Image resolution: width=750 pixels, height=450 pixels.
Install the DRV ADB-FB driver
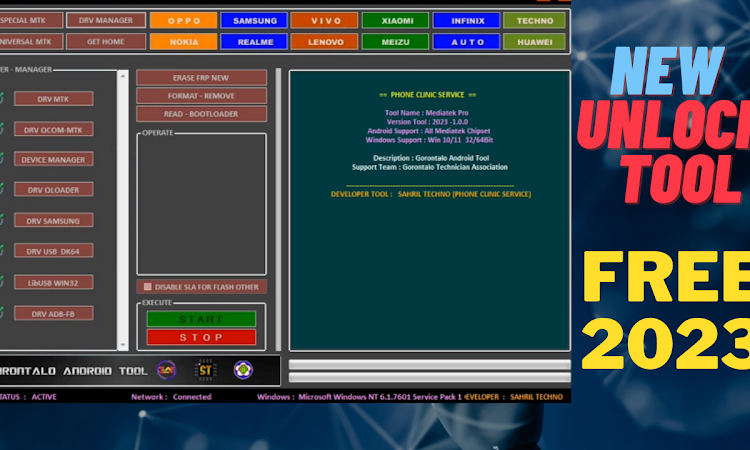click(x=54, y=314)
